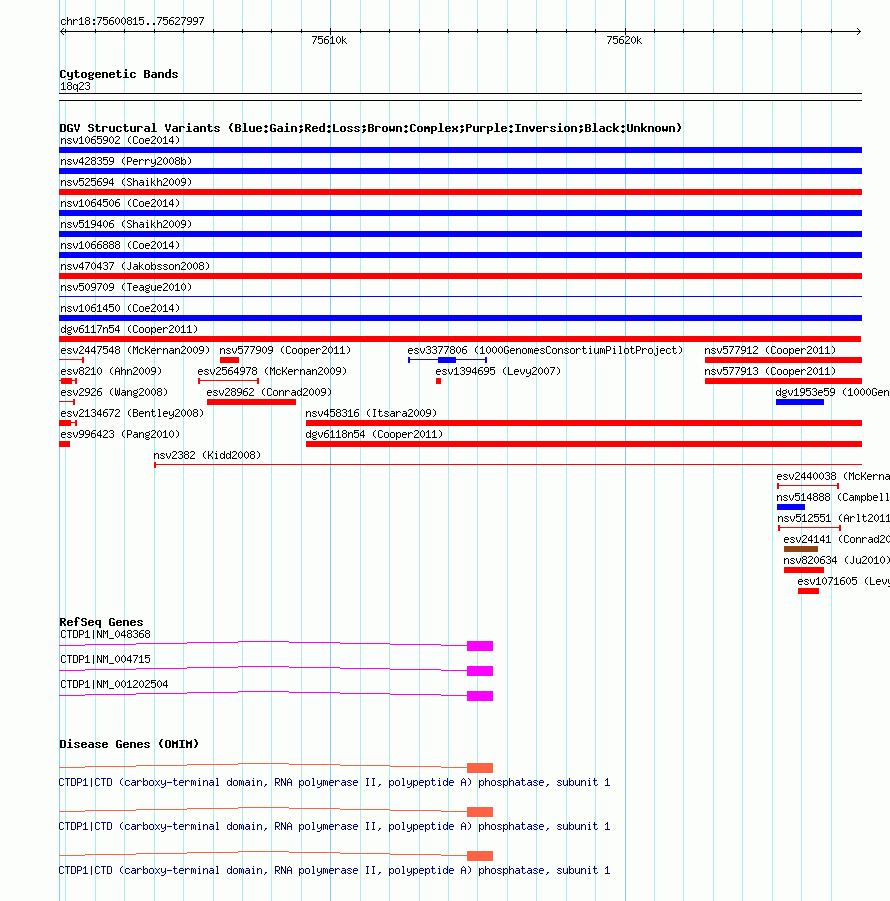The width and height of the screenshot is (890, 901).
Task: Click the nsv514888 (Campbell) label
Action: coord(833,498)
